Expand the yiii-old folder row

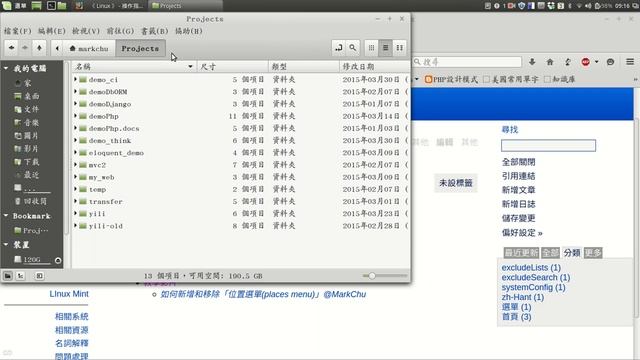coord(76,226)
